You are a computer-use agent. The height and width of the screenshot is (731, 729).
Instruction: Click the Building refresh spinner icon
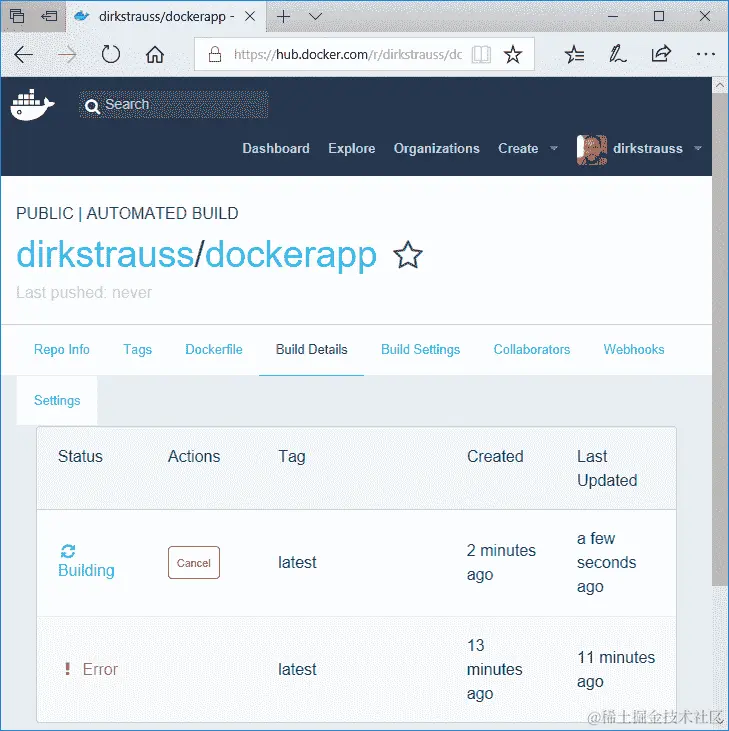point(68,551)
